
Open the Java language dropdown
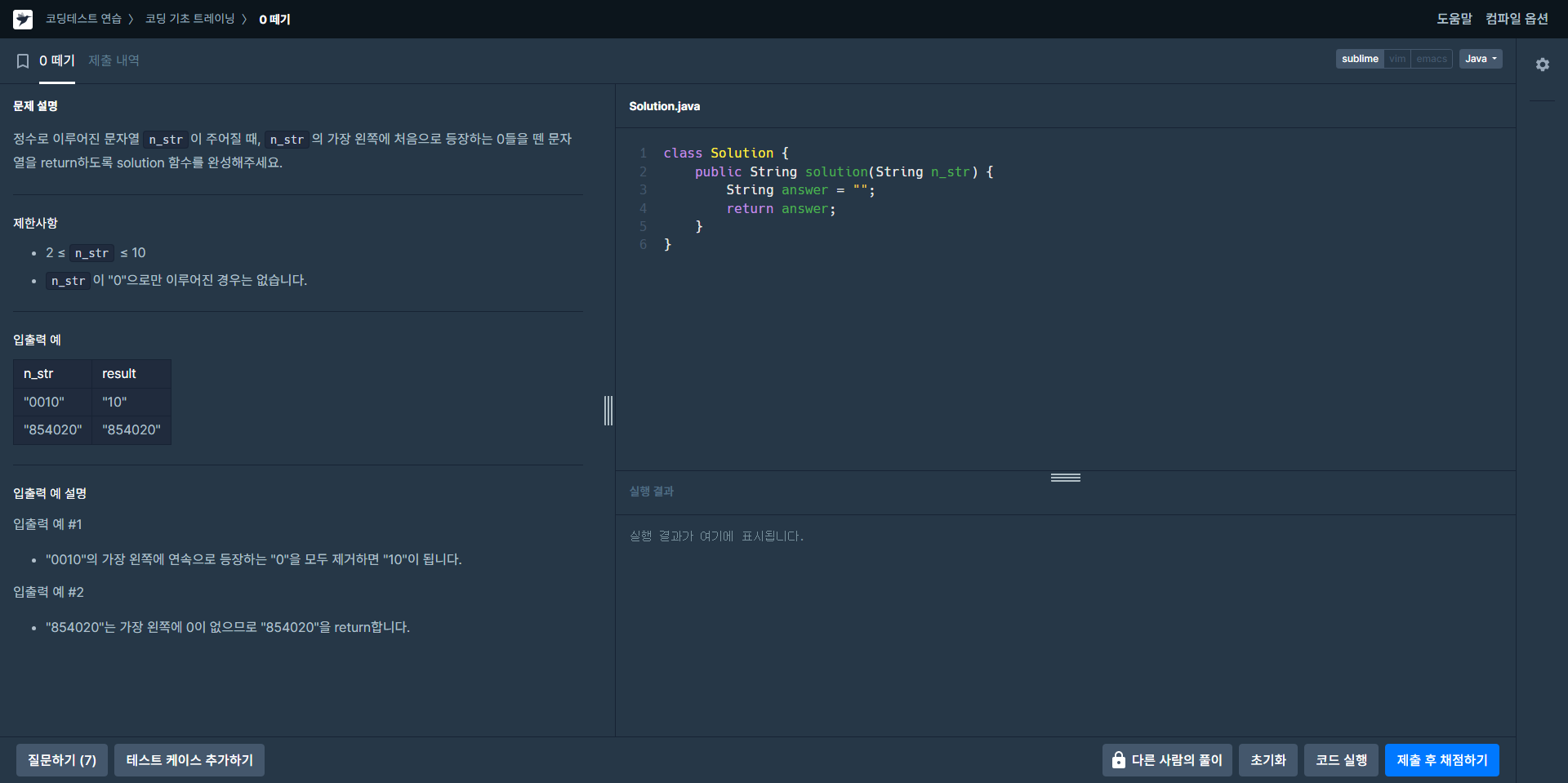pos(1480,59)
